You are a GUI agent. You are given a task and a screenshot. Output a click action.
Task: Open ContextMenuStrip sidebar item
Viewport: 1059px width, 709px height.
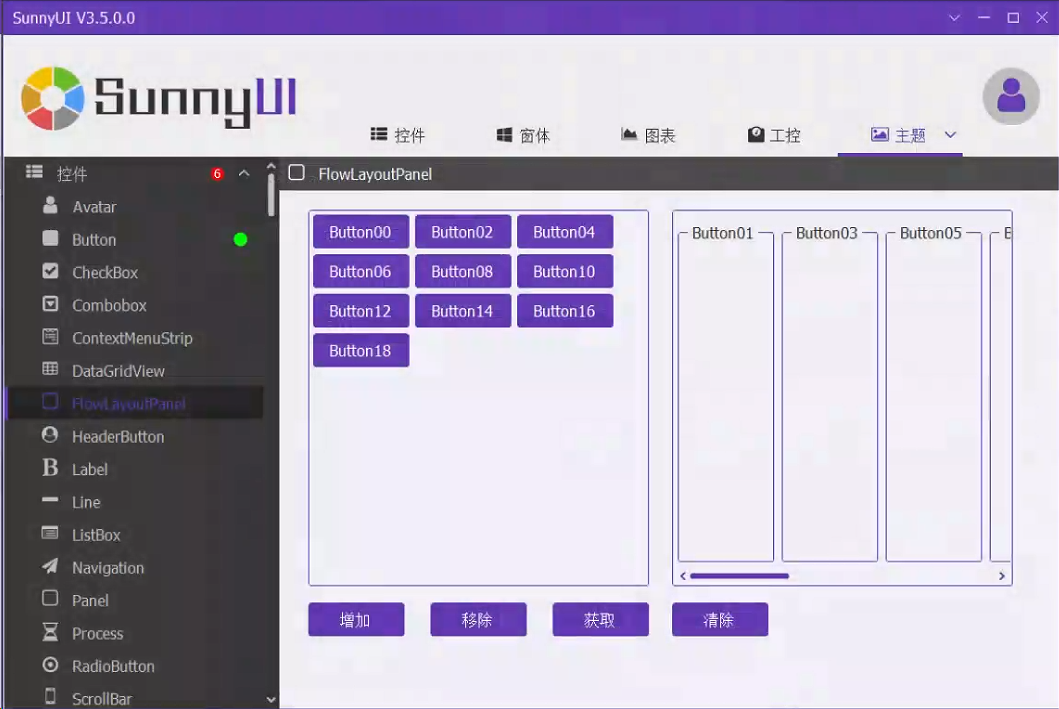point(134,338)
